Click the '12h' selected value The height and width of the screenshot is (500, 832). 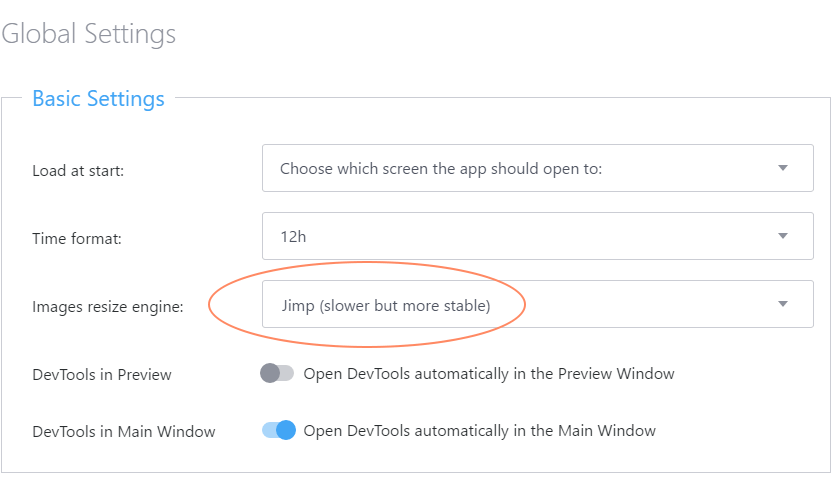293,236
